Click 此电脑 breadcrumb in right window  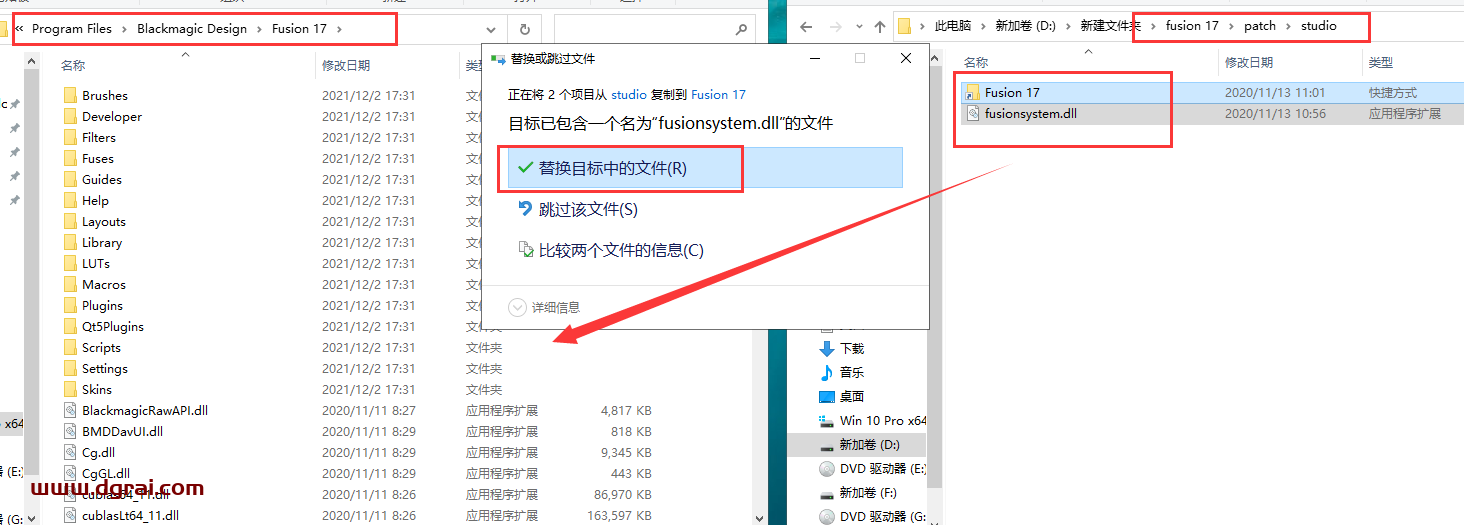click(x=954, y=26)
